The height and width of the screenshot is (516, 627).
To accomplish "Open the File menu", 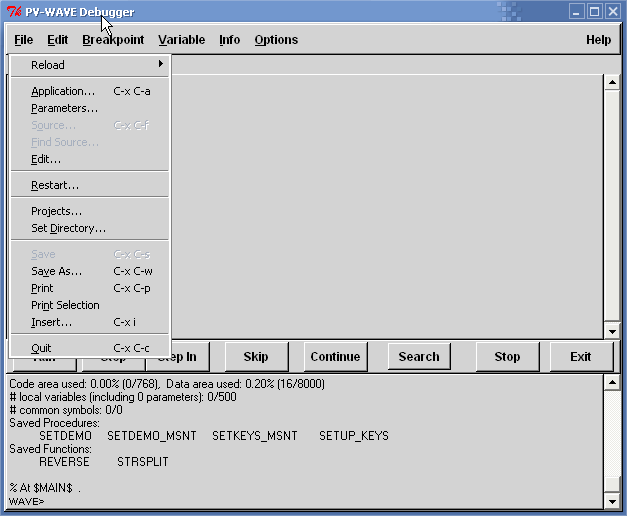I will (x=24, y=40).
